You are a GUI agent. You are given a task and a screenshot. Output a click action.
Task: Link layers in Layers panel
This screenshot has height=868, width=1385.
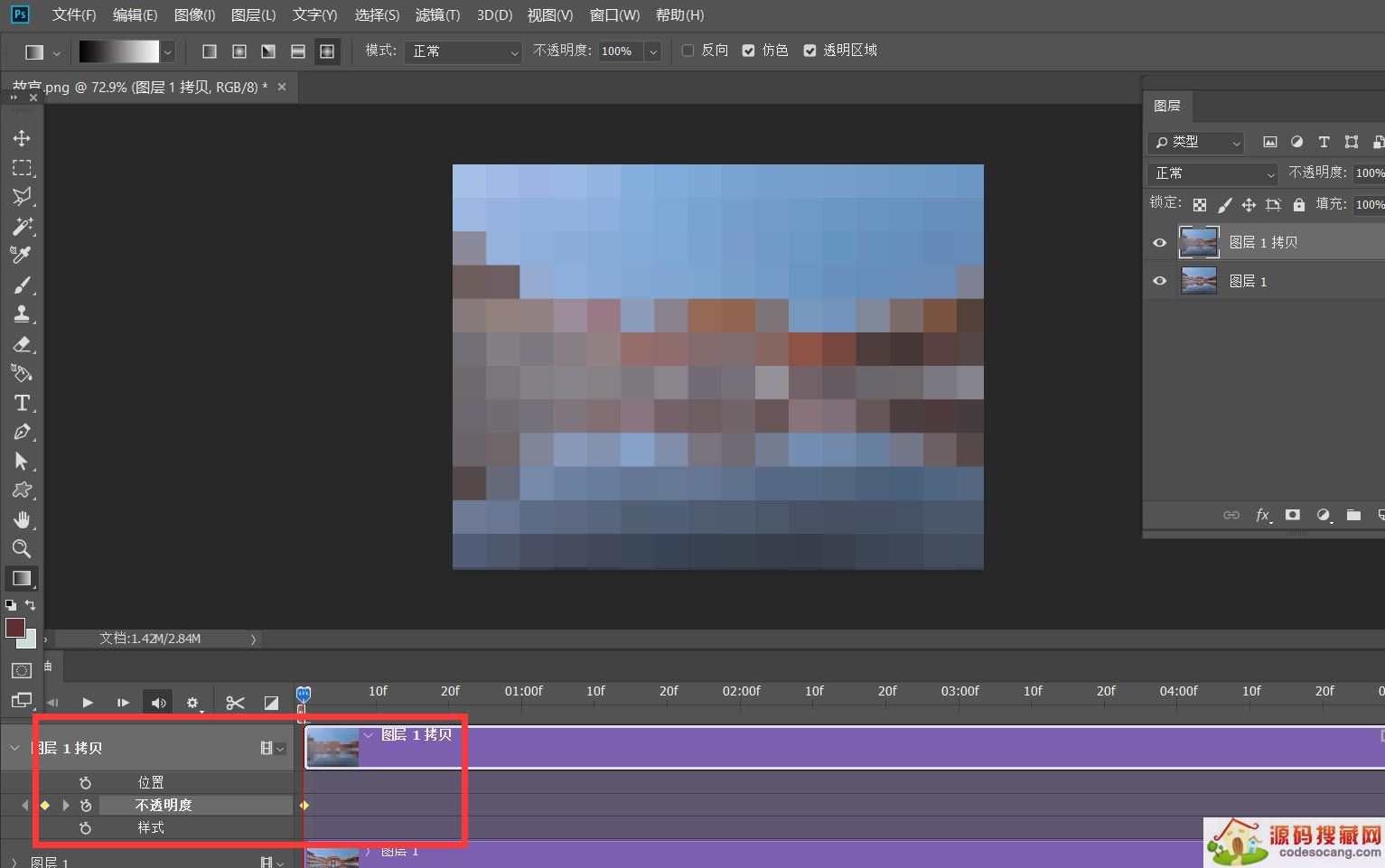pos(1231,515)
